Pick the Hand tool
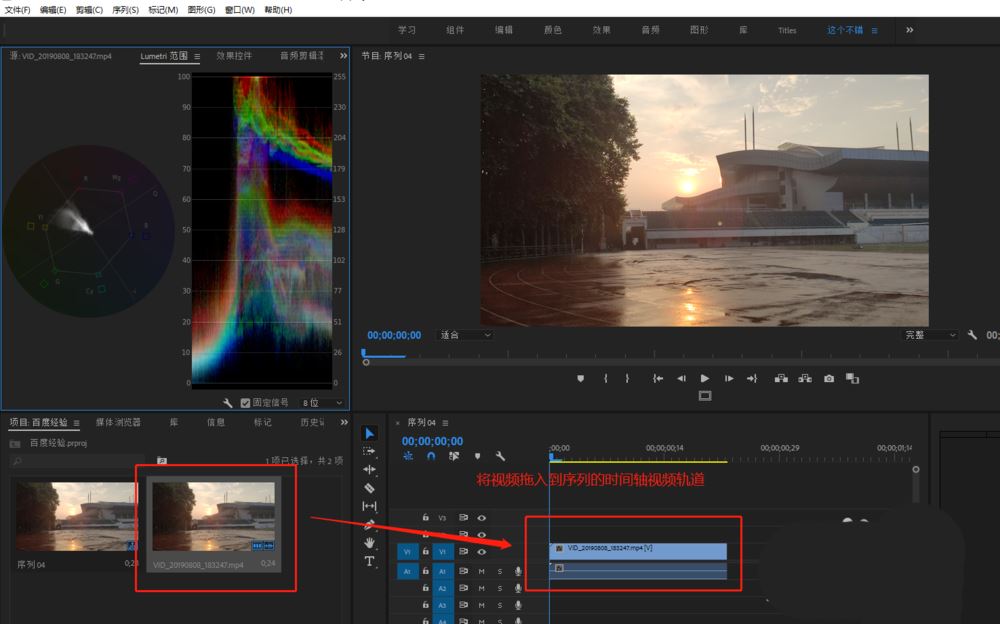The width and height of the screenshot is (1000, 624). tap(369, 543)
